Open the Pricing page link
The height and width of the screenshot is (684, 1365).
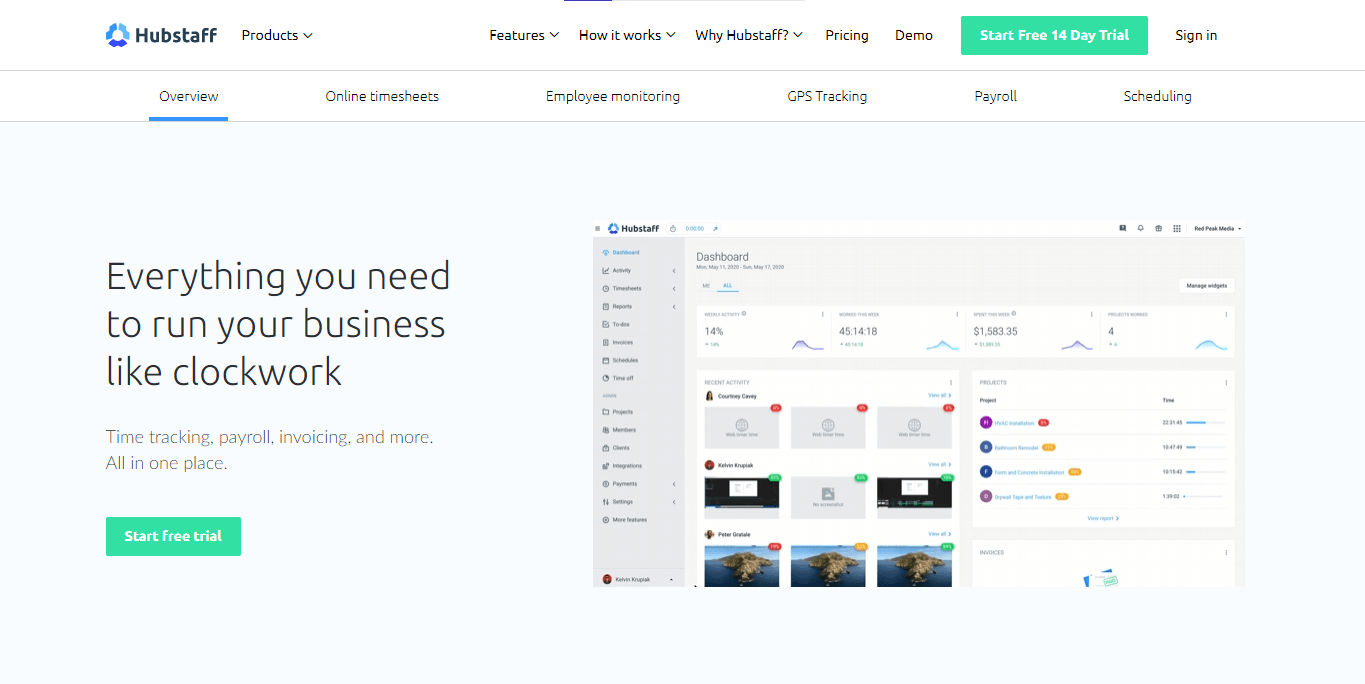click(847, 35)
